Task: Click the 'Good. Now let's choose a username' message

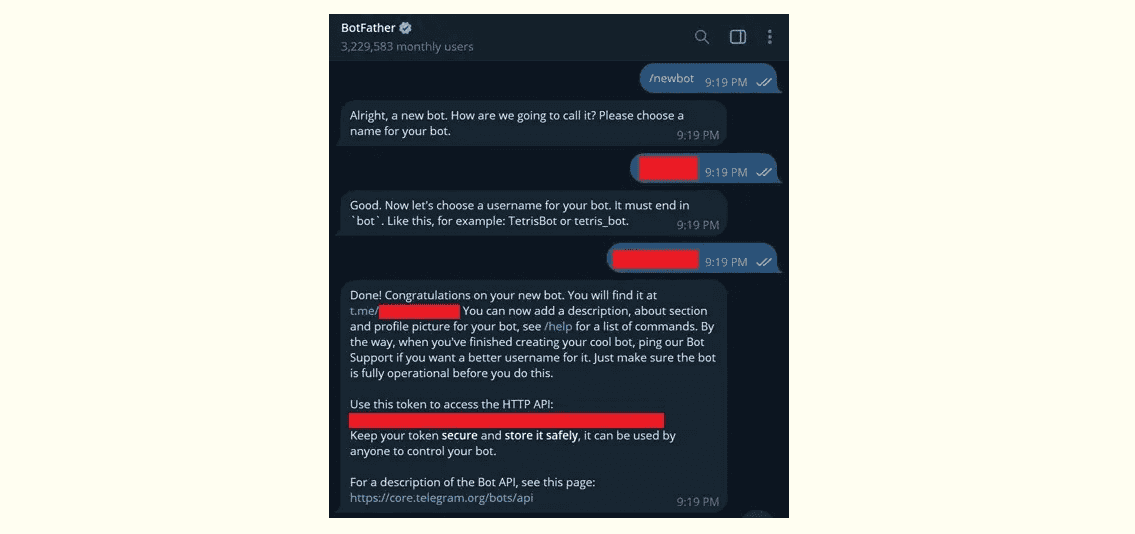Action: coord(531,213)
